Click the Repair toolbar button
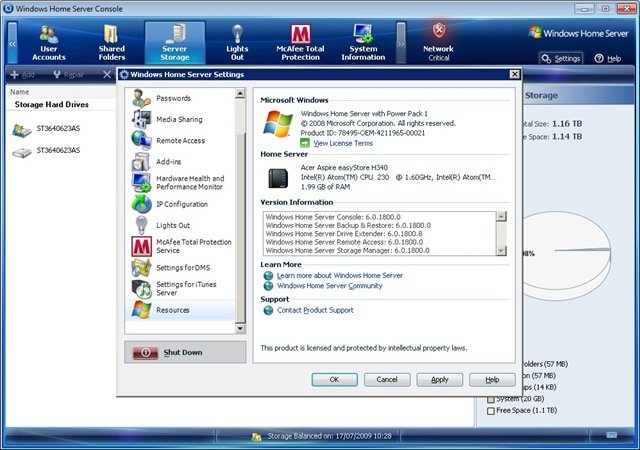The width and height of the screenshot is (640, 450). (x=68, y=75)
